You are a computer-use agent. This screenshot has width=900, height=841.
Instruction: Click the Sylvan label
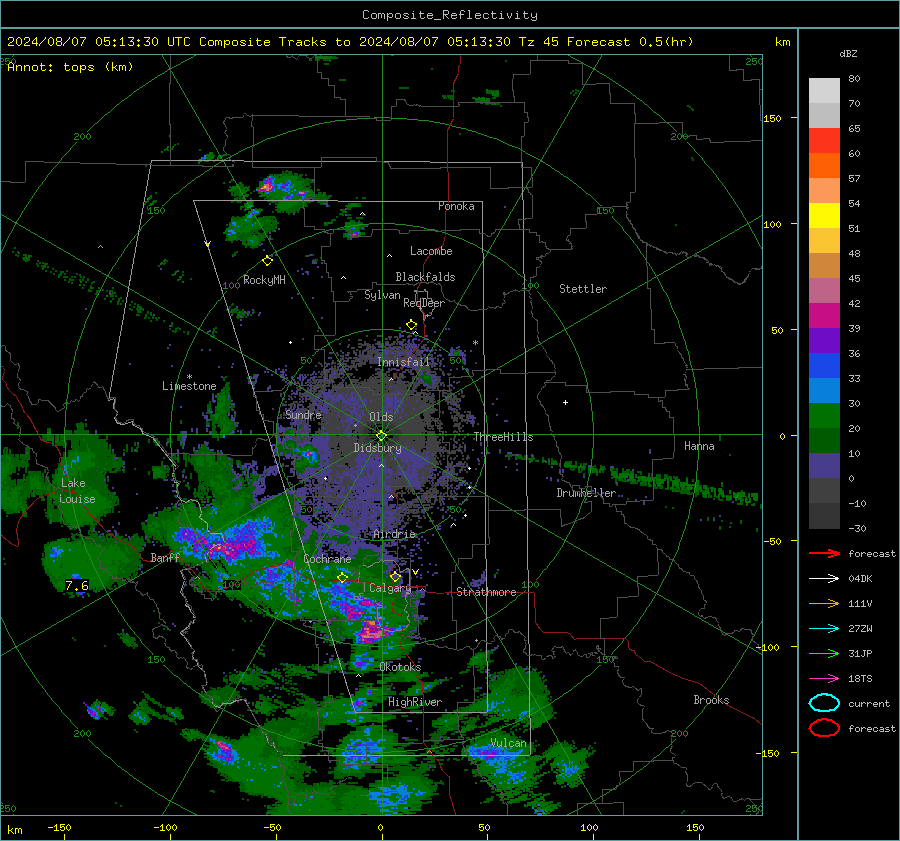pyautogui.click(x=382, y=295)
